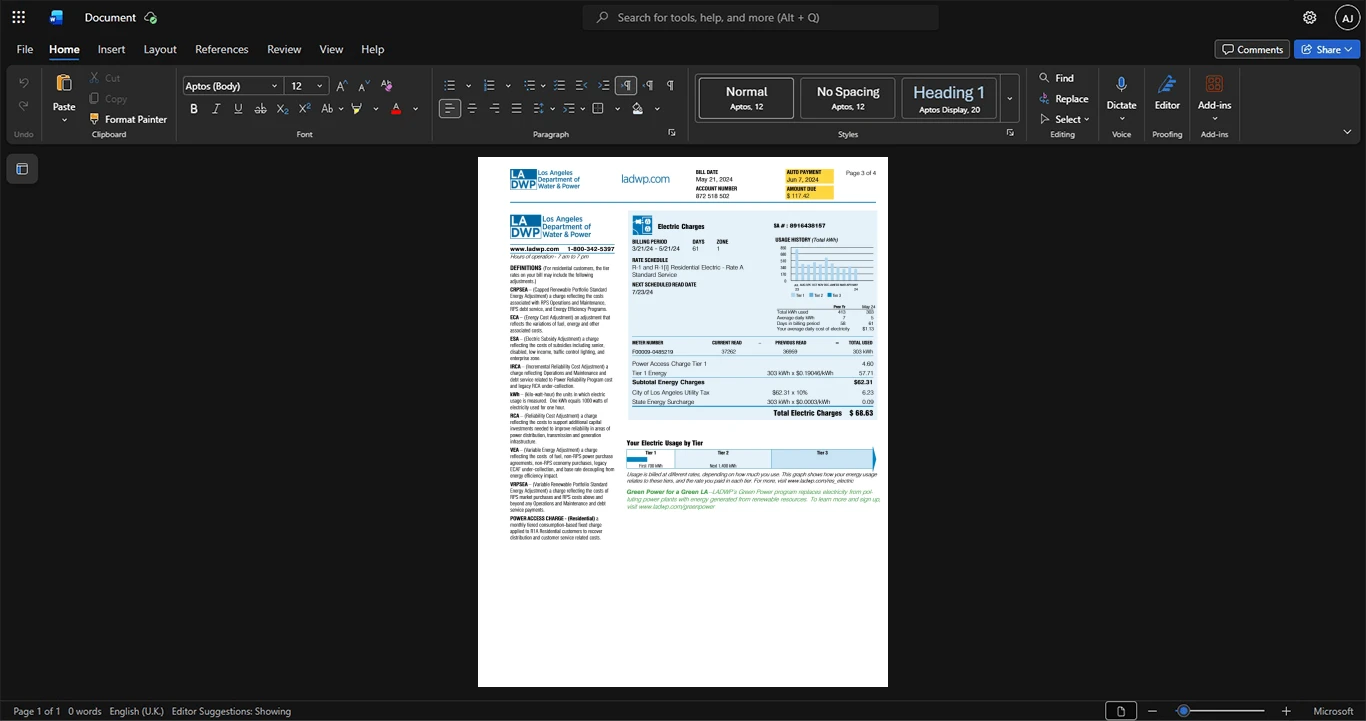Adjust the zoom slider handle
The height and width of the screenshot is (721, 1366).
pyautogui.click(x=1183, y=711)
